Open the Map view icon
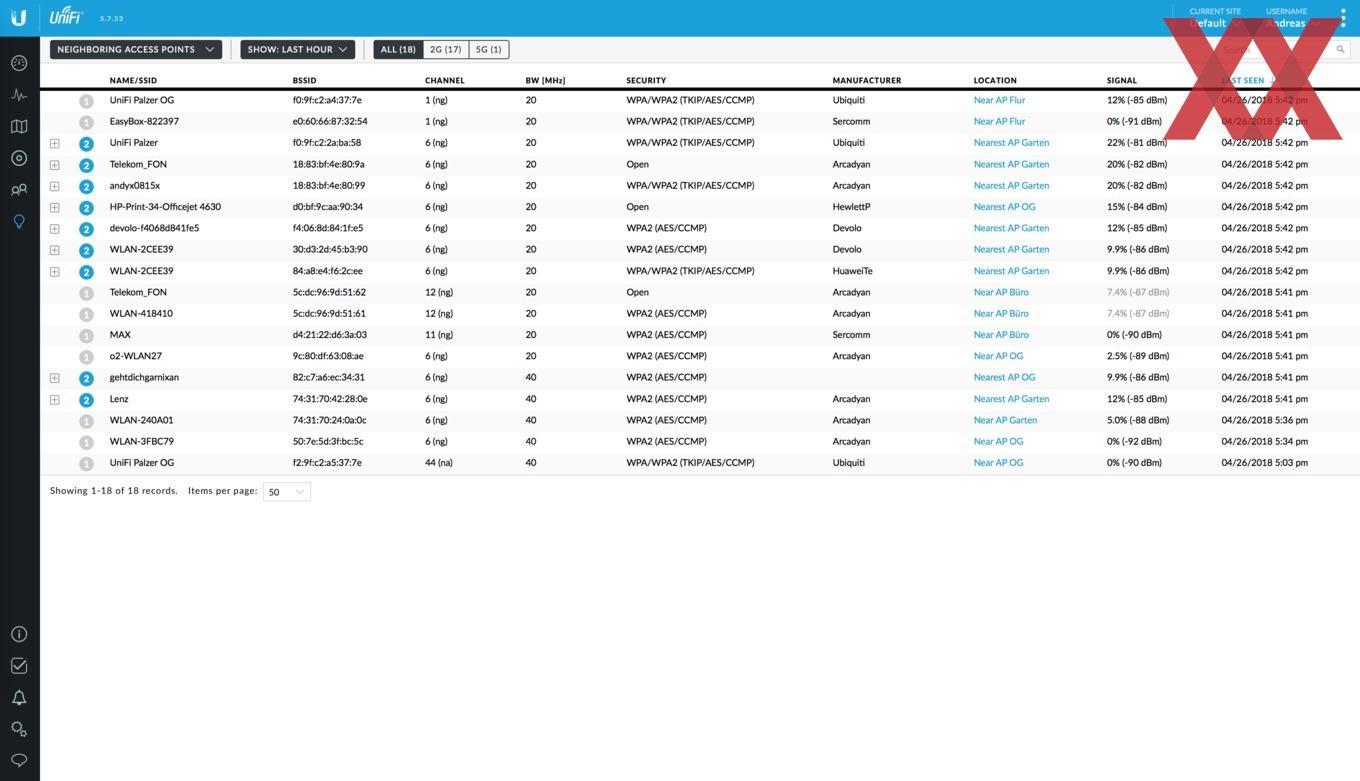The height and width of the screenshot is (781, 1360). pyautogui.click(x=19, y=126)
